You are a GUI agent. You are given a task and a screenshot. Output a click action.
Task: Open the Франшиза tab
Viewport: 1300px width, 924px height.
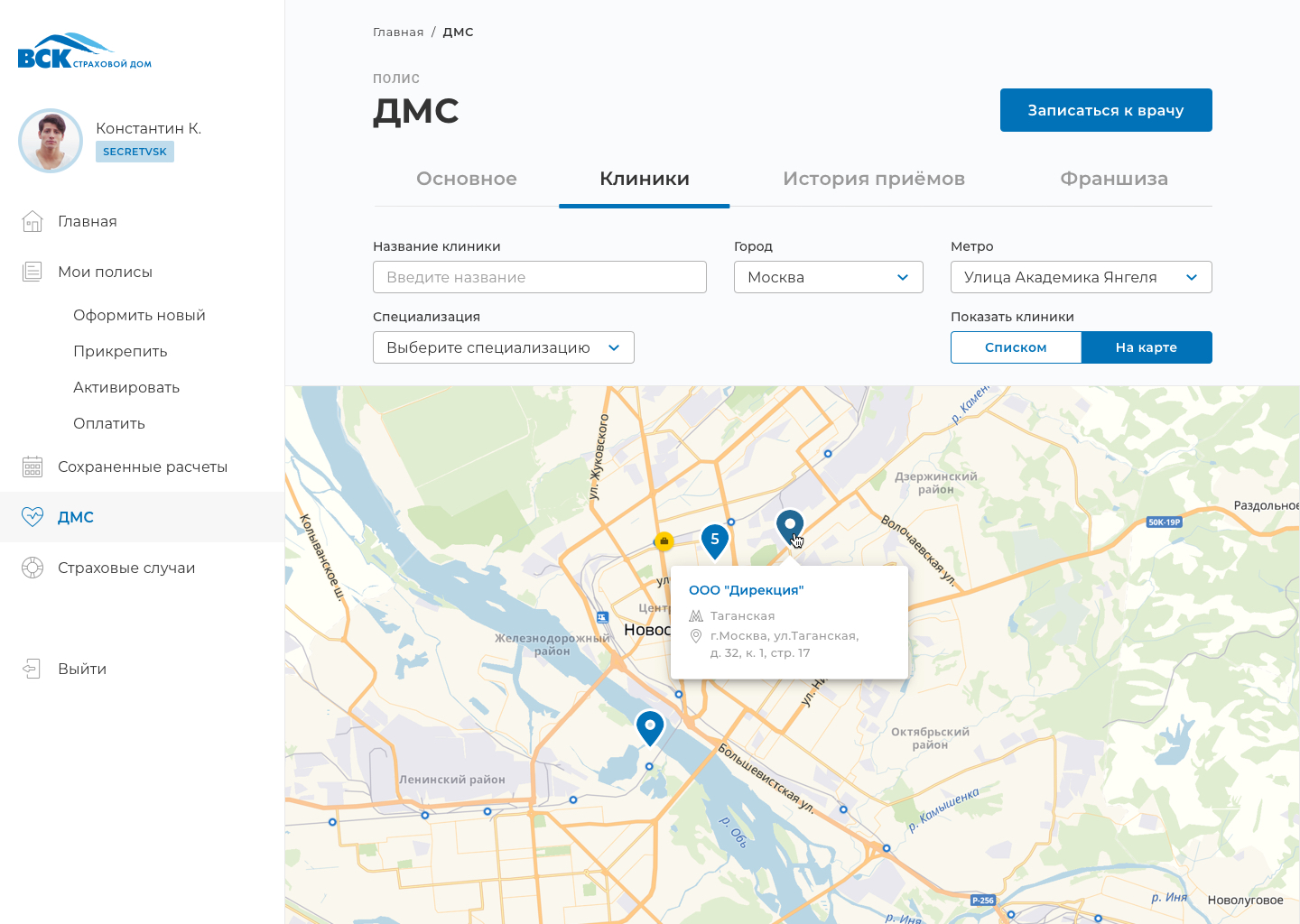(1114, 179)
